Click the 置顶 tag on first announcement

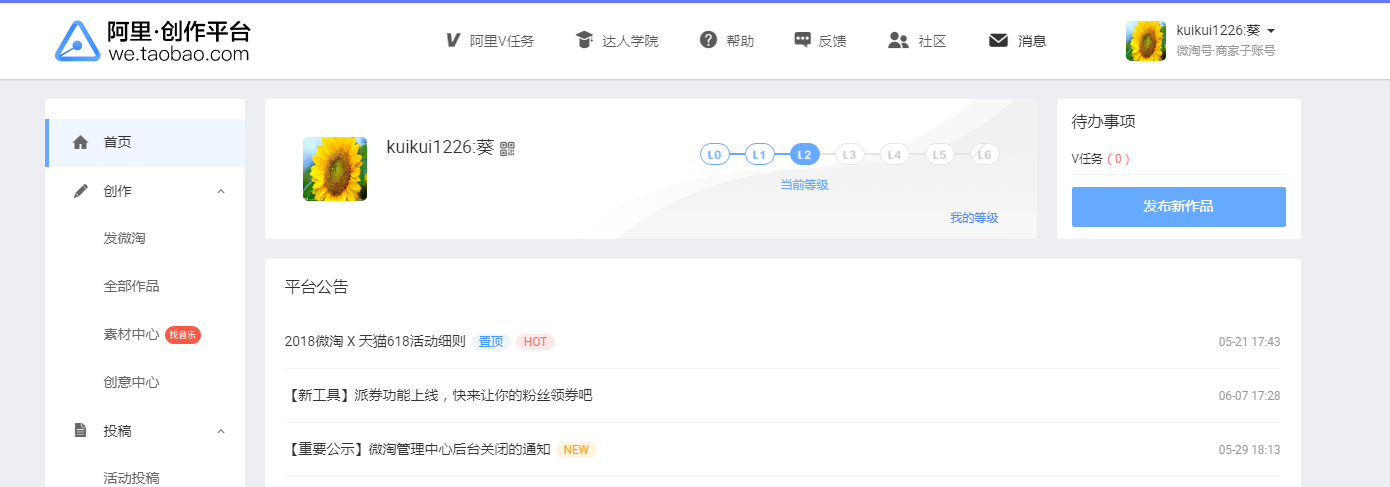tap(490, 342)
